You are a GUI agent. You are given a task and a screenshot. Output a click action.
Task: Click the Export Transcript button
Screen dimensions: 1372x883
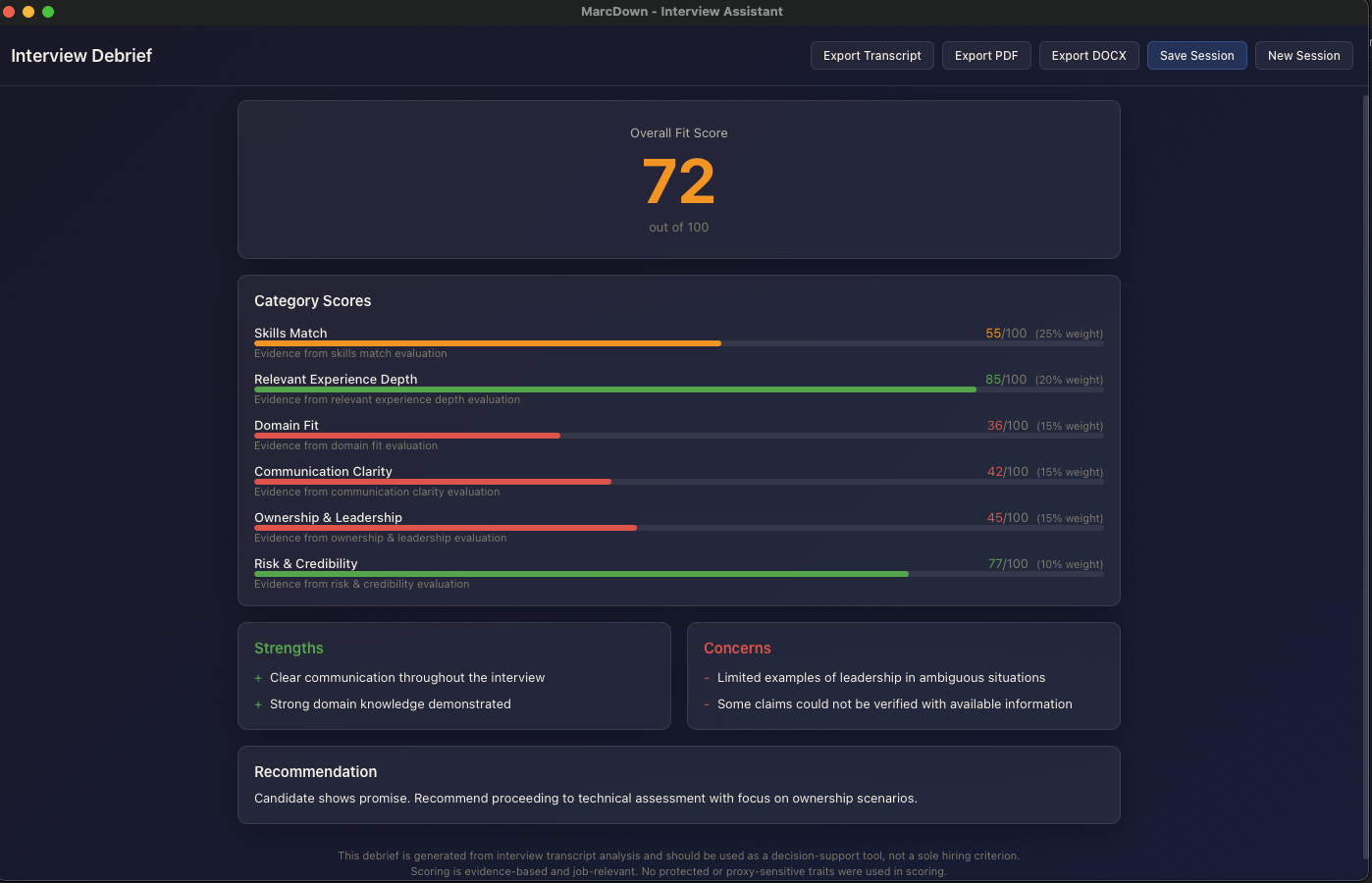(x=871, y=56)
